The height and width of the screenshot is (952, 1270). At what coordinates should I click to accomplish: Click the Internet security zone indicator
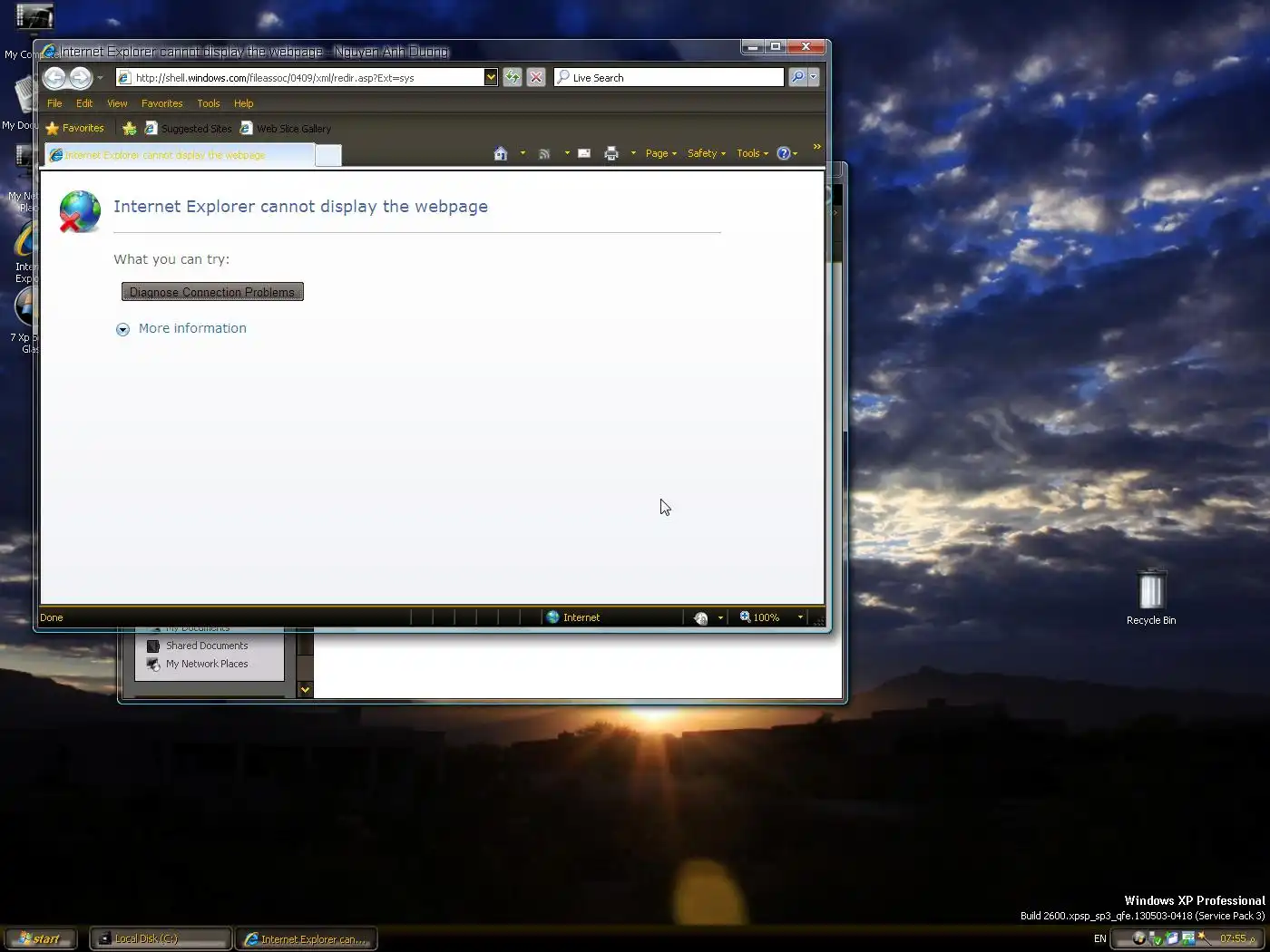click(x=573, y=617)
